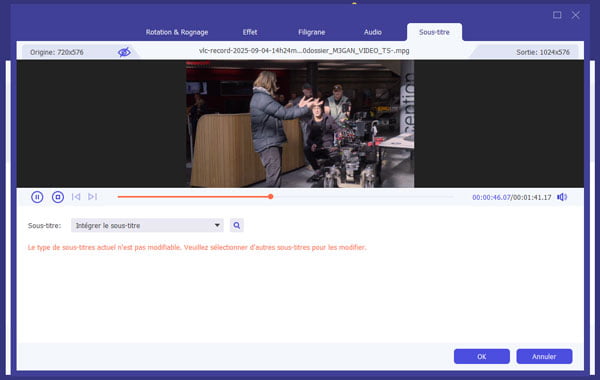600x380 pixels.
Task: Click the 00:00:46.07 current time
Action: (x=491, y=197)
